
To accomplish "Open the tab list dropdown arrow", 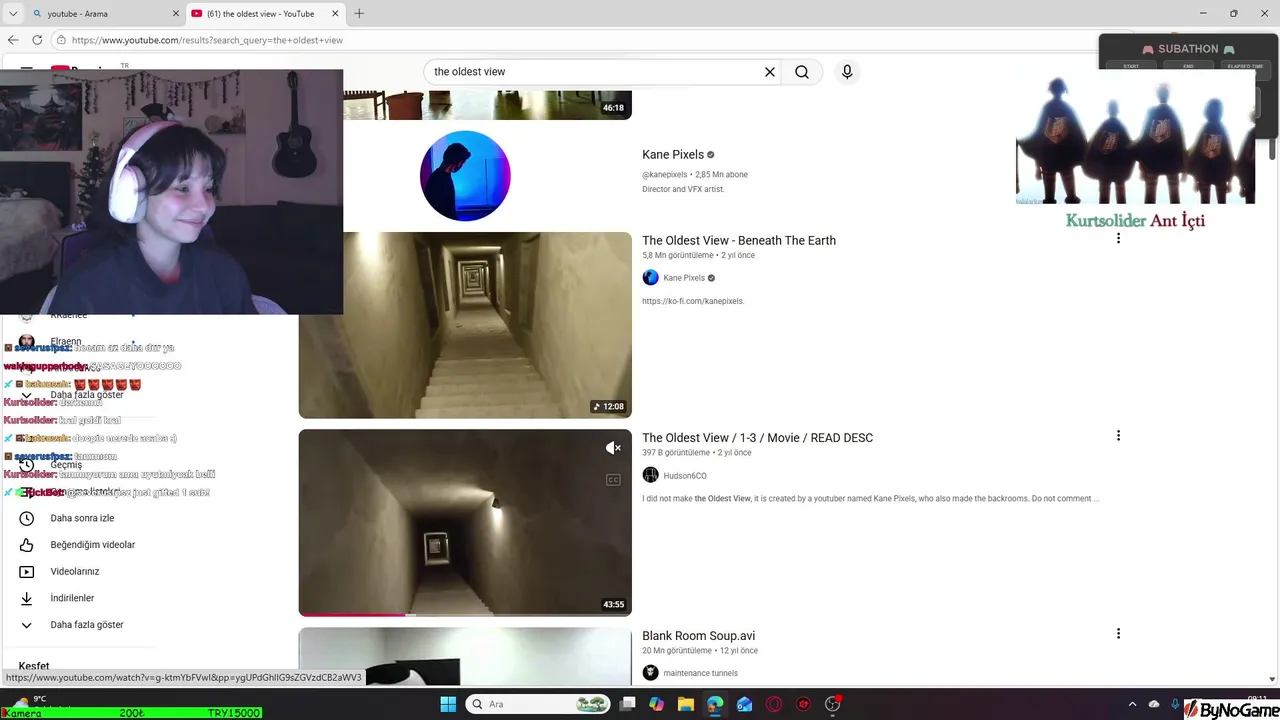I will click(x=13, y=14).
